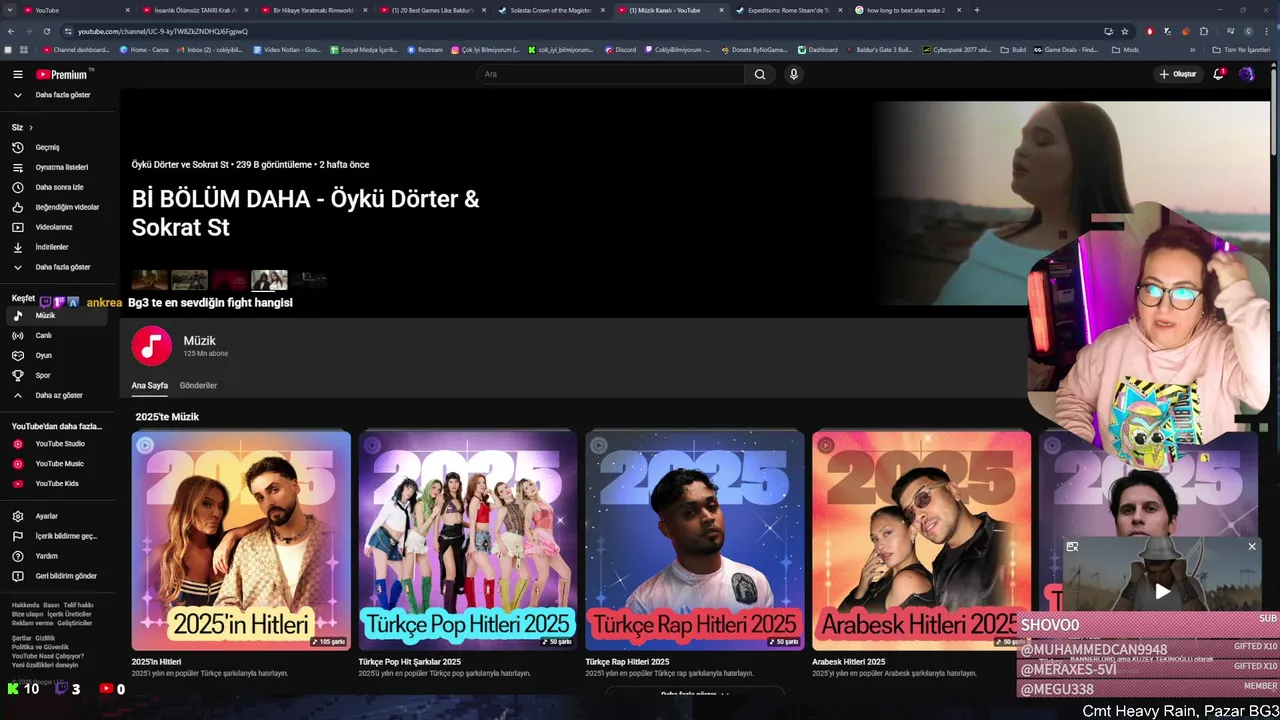Open İçerik bildirme geçmişi
This screenshot has height=720, width=1280.
58,536
